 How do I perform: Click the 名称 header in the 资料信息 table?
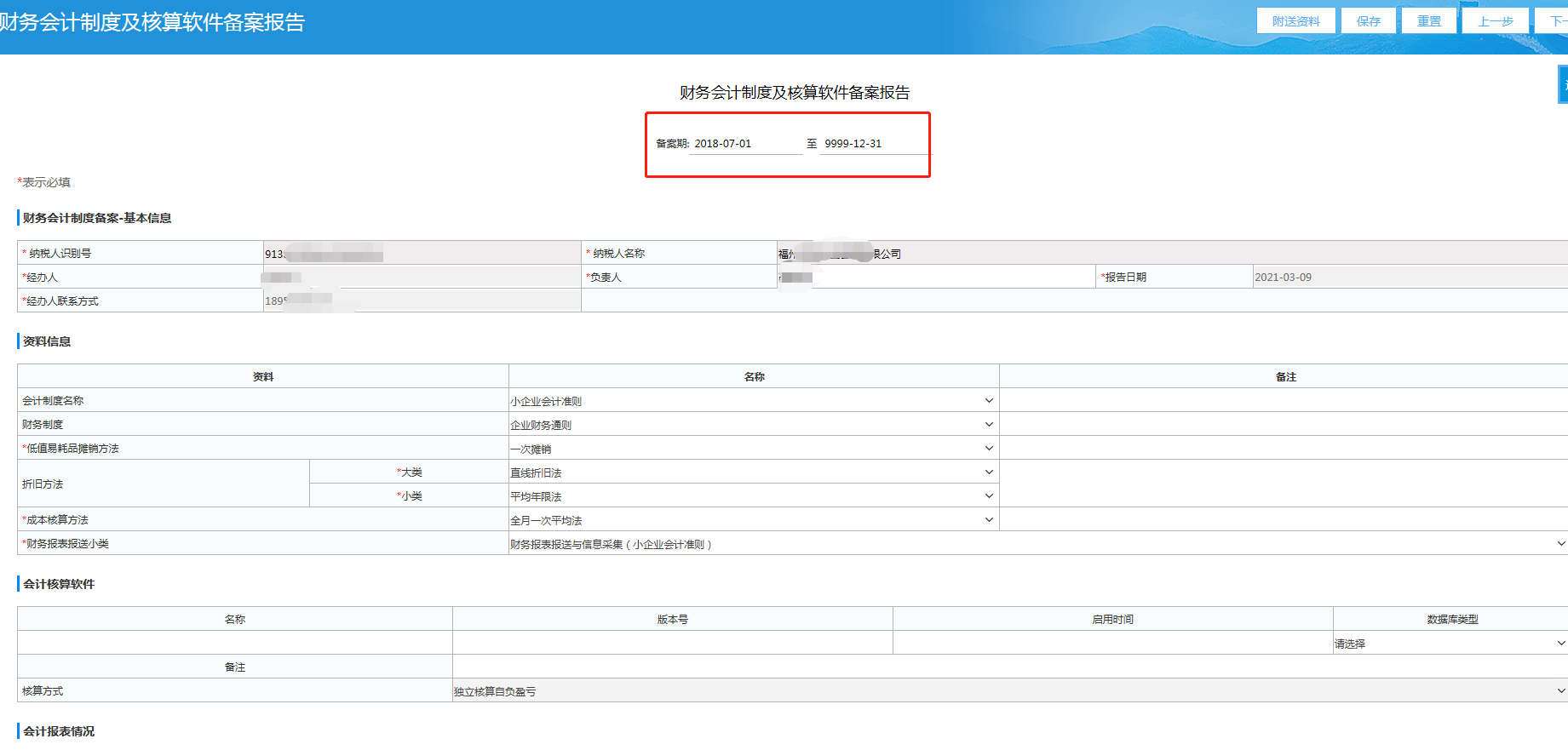pos(755,376)
